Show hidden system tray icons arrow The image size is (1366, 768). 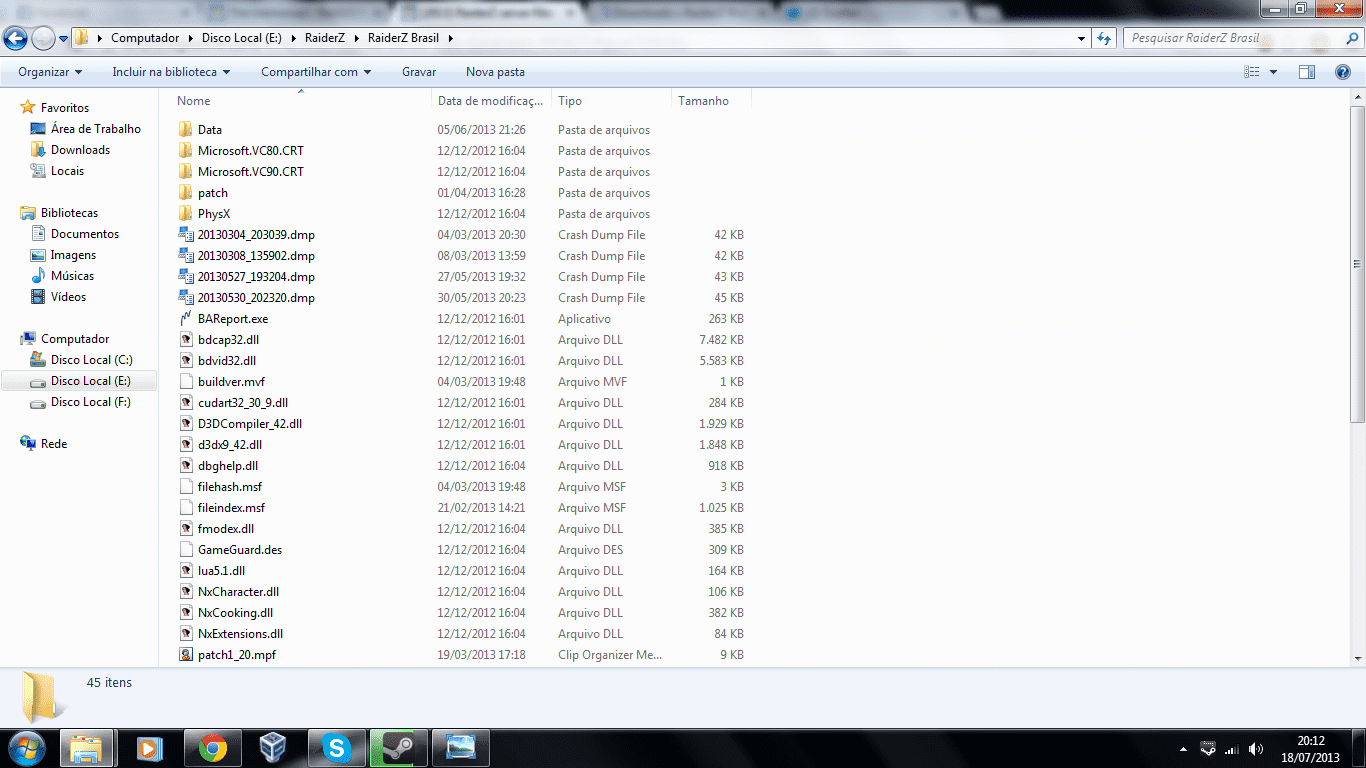pos(1184,749)
